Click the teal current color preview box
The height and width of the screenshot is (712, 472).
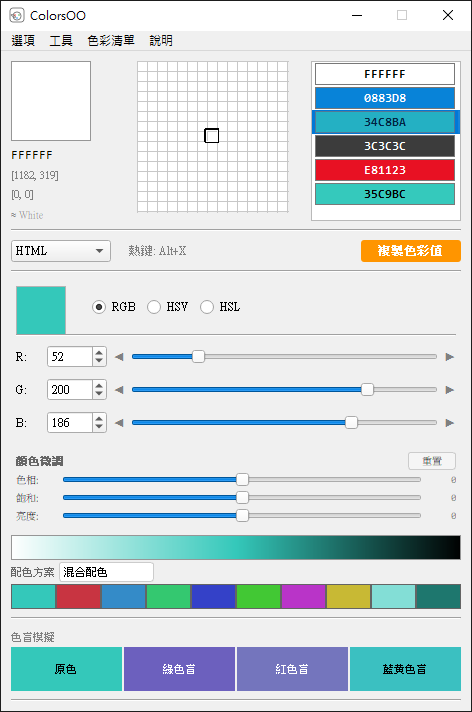41,310
